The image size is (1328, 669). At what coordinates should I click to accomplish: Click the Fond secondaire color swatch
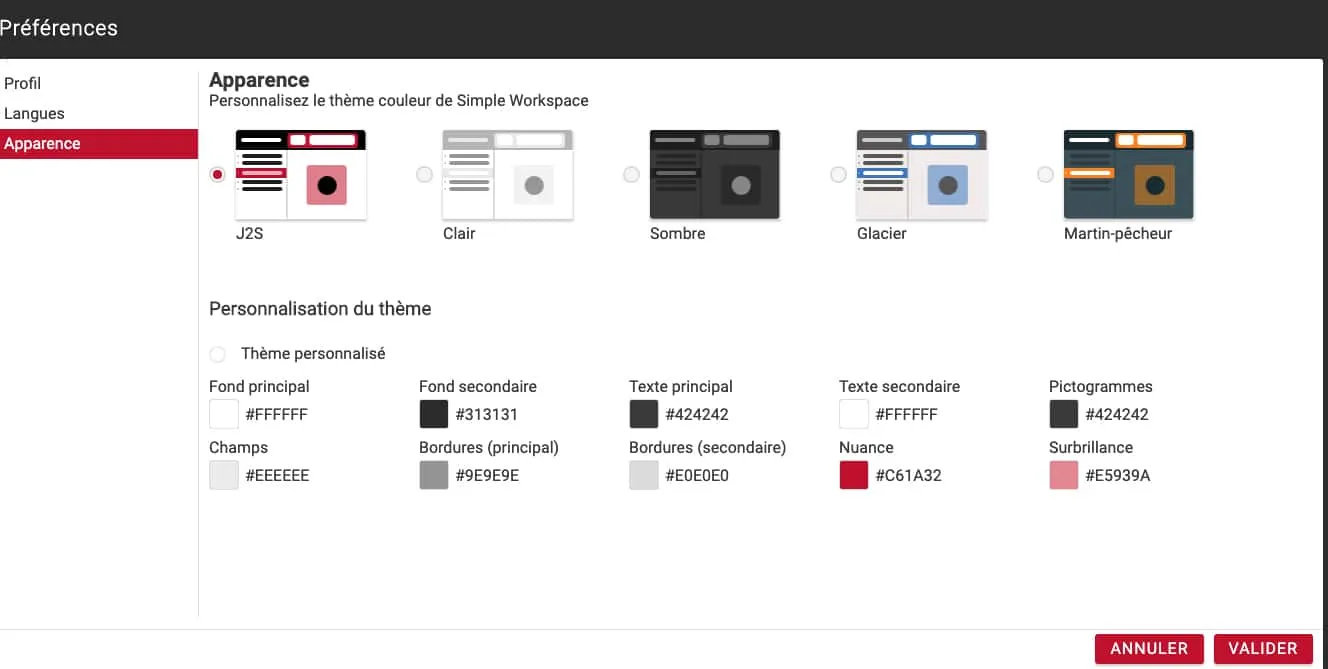click(x=434, y=415)
